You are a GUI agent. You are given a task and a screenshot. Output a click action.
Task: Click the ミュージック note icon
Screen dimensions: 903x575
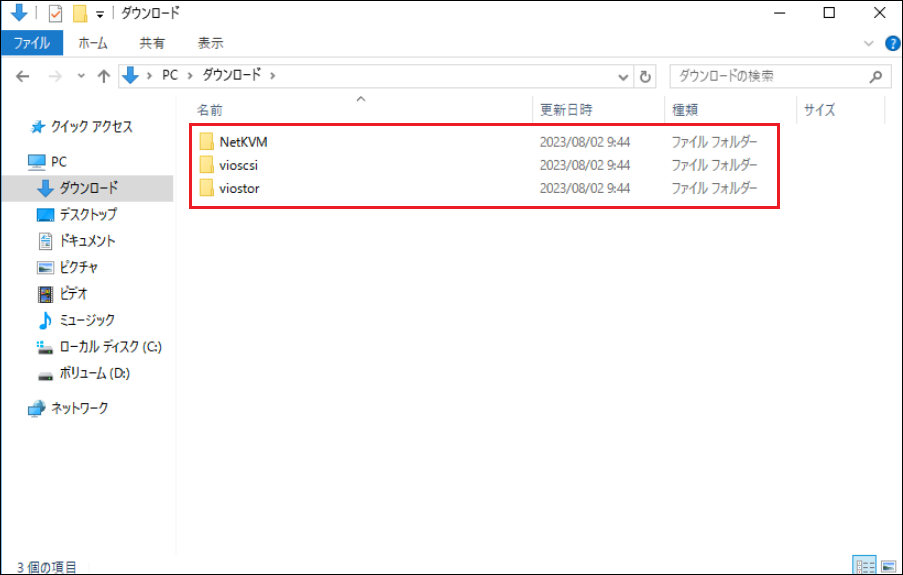(x=45, y=320)
